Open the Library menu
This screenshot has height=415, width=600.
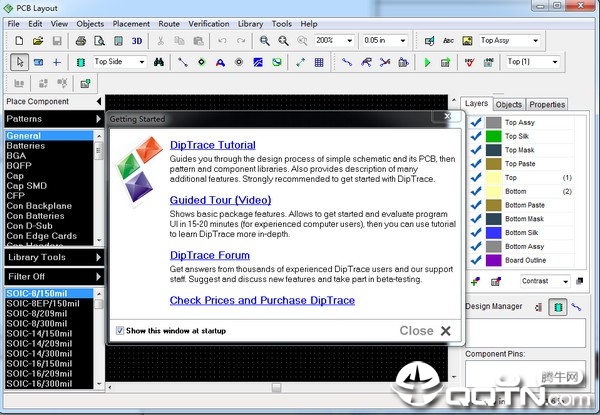(x=251, y=24)
